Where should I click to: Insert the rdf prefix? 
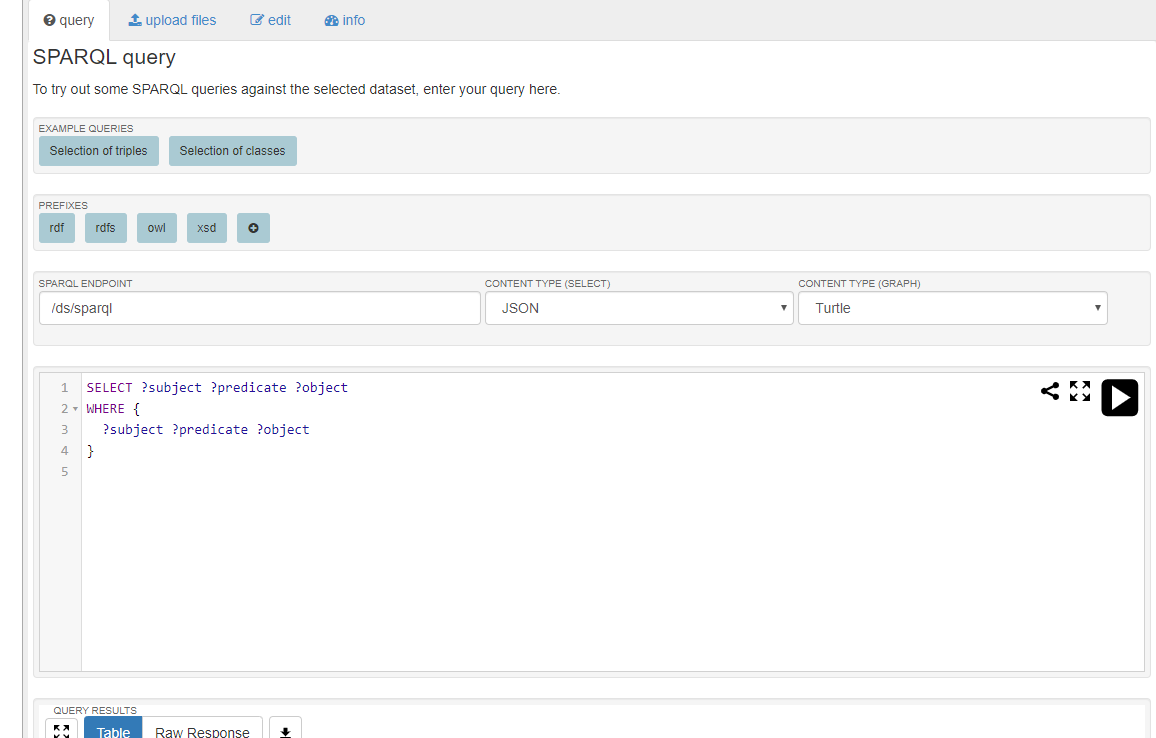click(57, 228)
